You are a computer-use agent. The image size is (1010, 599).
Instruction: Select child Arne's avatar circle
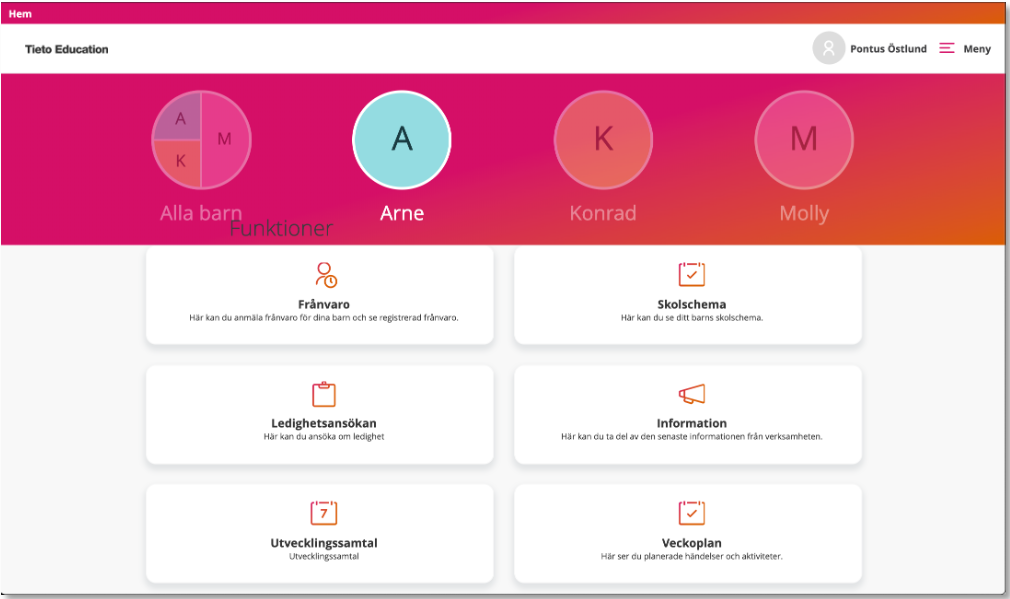point(402,140)
